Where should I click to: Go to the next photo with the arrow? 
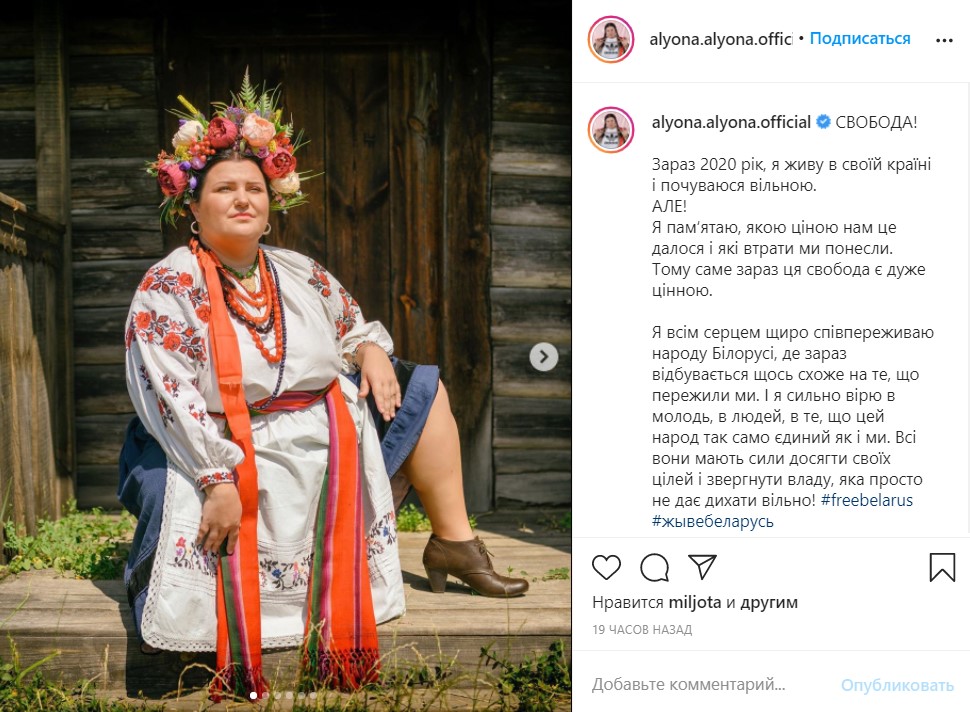tap(544, 357)
